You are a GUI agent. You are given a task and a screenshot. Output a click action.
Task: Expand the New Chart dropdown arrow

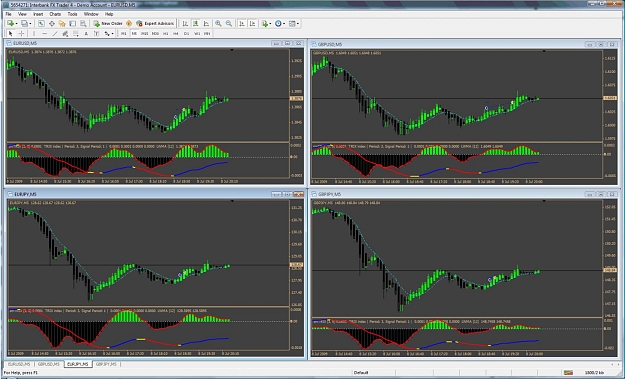pos(16,24)
